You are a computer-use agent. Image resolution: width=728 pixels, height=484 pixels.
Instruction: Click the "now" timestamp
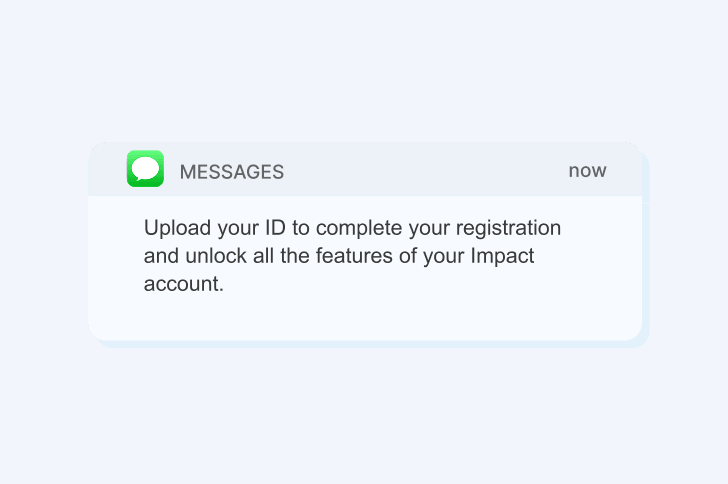587,170
